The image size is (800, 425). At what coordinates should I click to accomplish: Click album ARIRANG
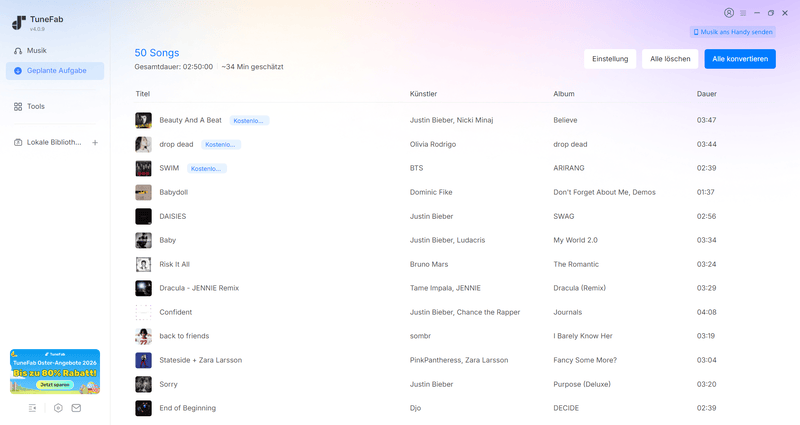(x=569, y=168)
